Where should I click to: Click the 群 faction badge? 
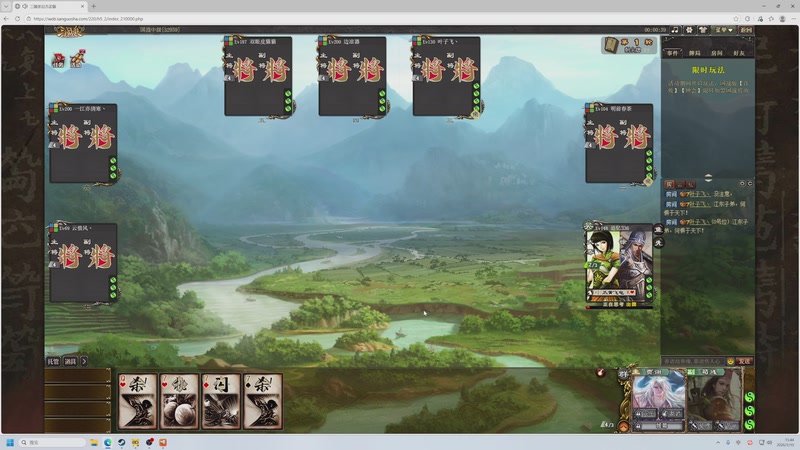623,374
